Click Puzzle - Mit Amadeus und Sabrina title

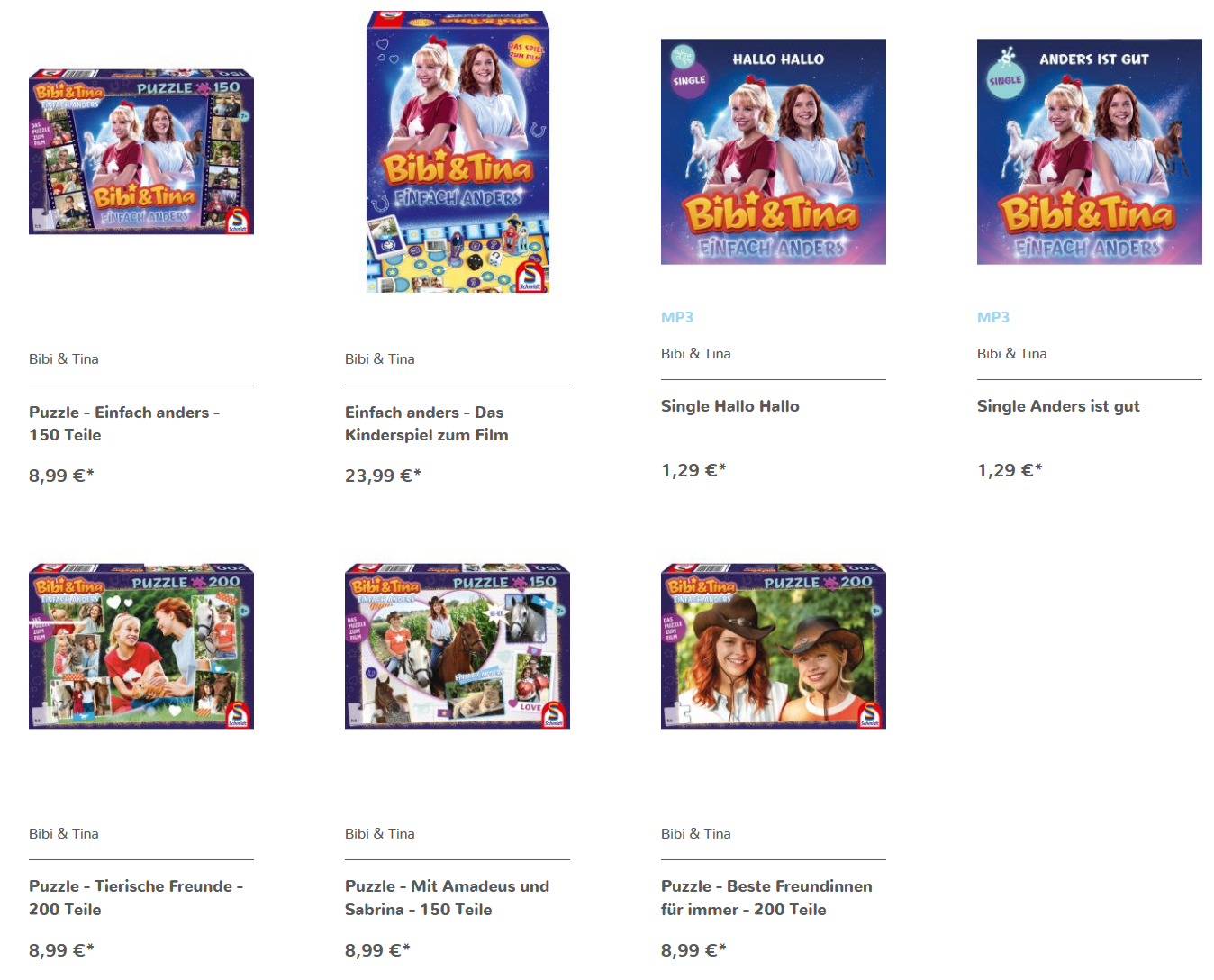(447, 898)
